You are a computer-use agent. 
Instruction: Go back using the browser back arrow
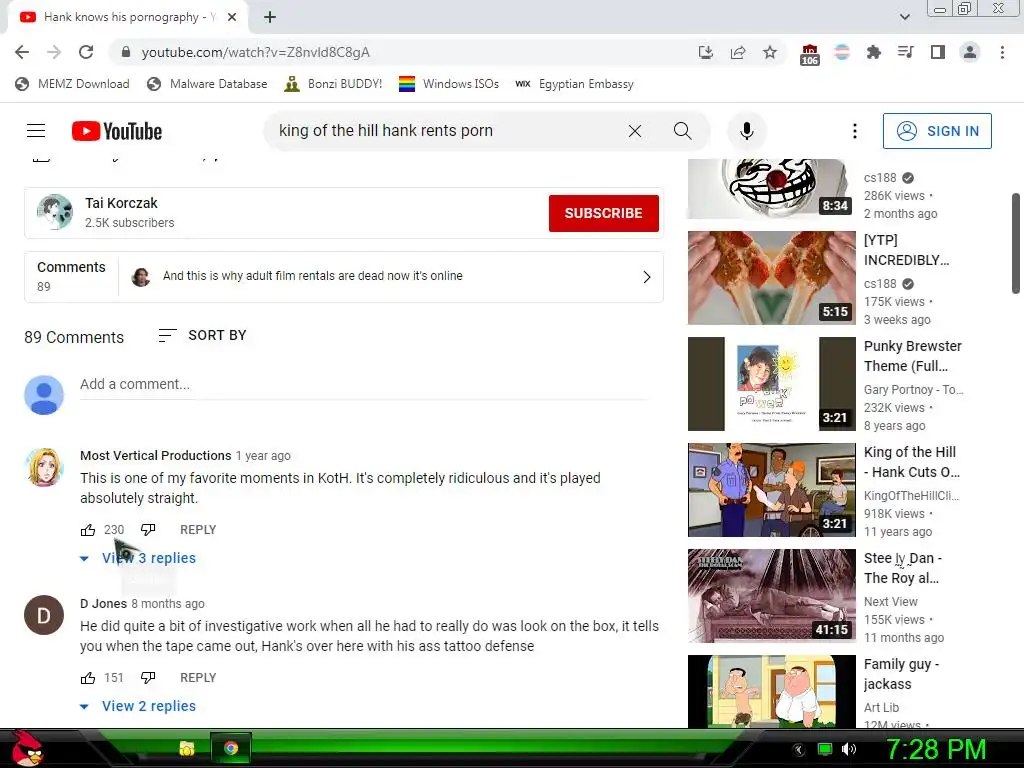tap(22, 52)
